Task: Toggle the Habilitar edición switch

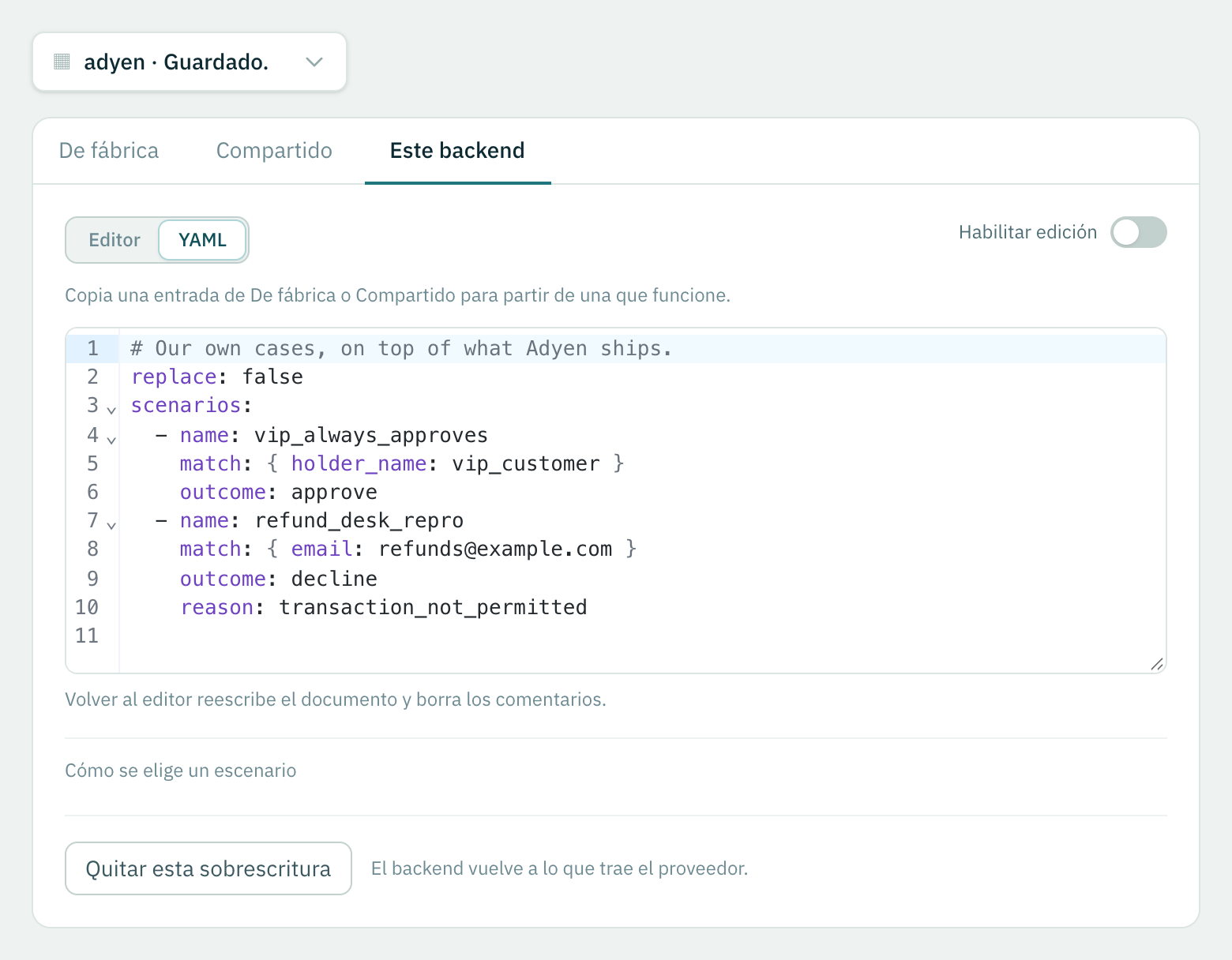Action: coord(1138,232)
